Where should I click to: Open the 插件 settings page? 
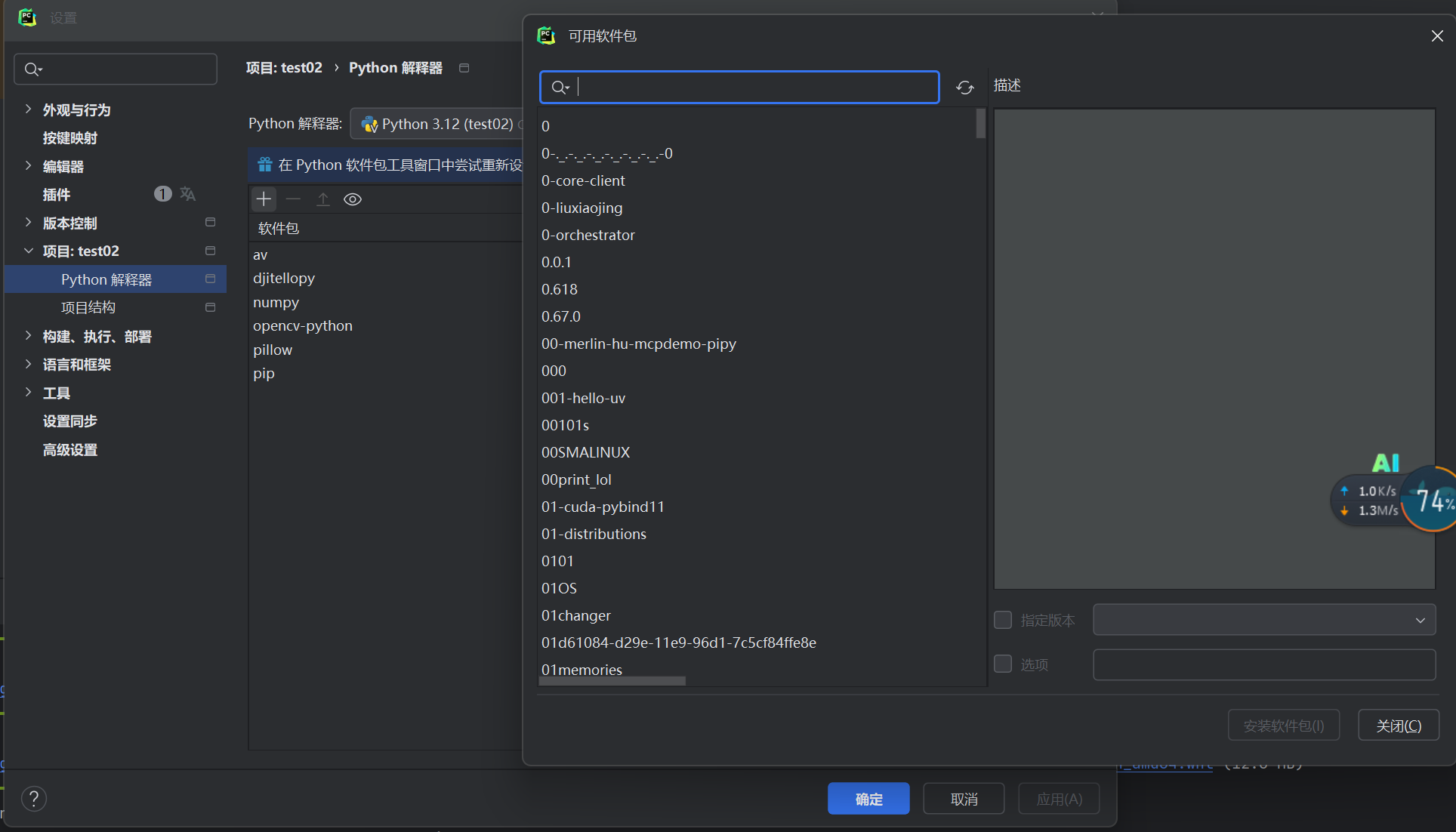(x=57, y=194)
